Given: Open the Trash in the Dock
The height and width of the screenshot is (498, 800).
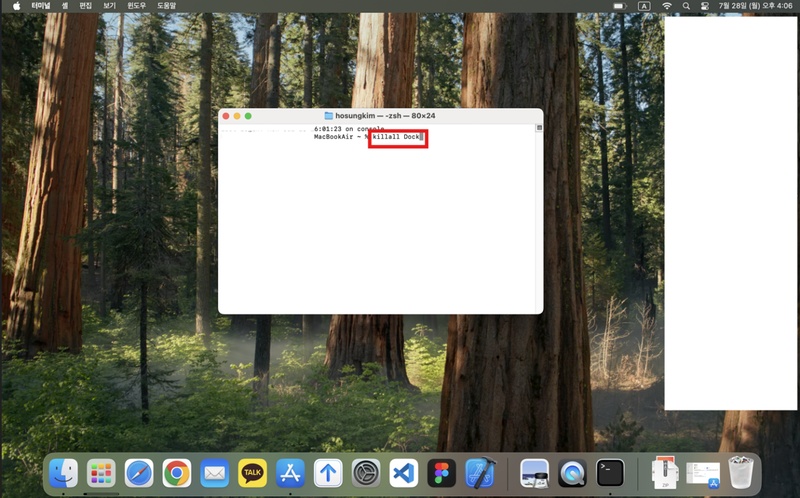Looking at the screenshot, I should pos(740,472).
